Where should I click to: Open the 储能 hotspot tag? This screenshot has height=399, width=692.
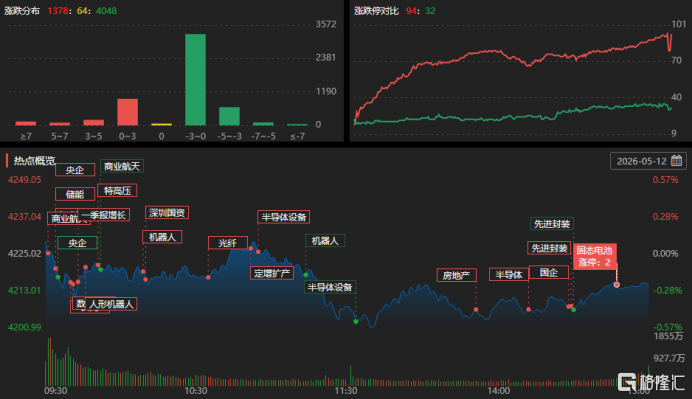(75, 194)
